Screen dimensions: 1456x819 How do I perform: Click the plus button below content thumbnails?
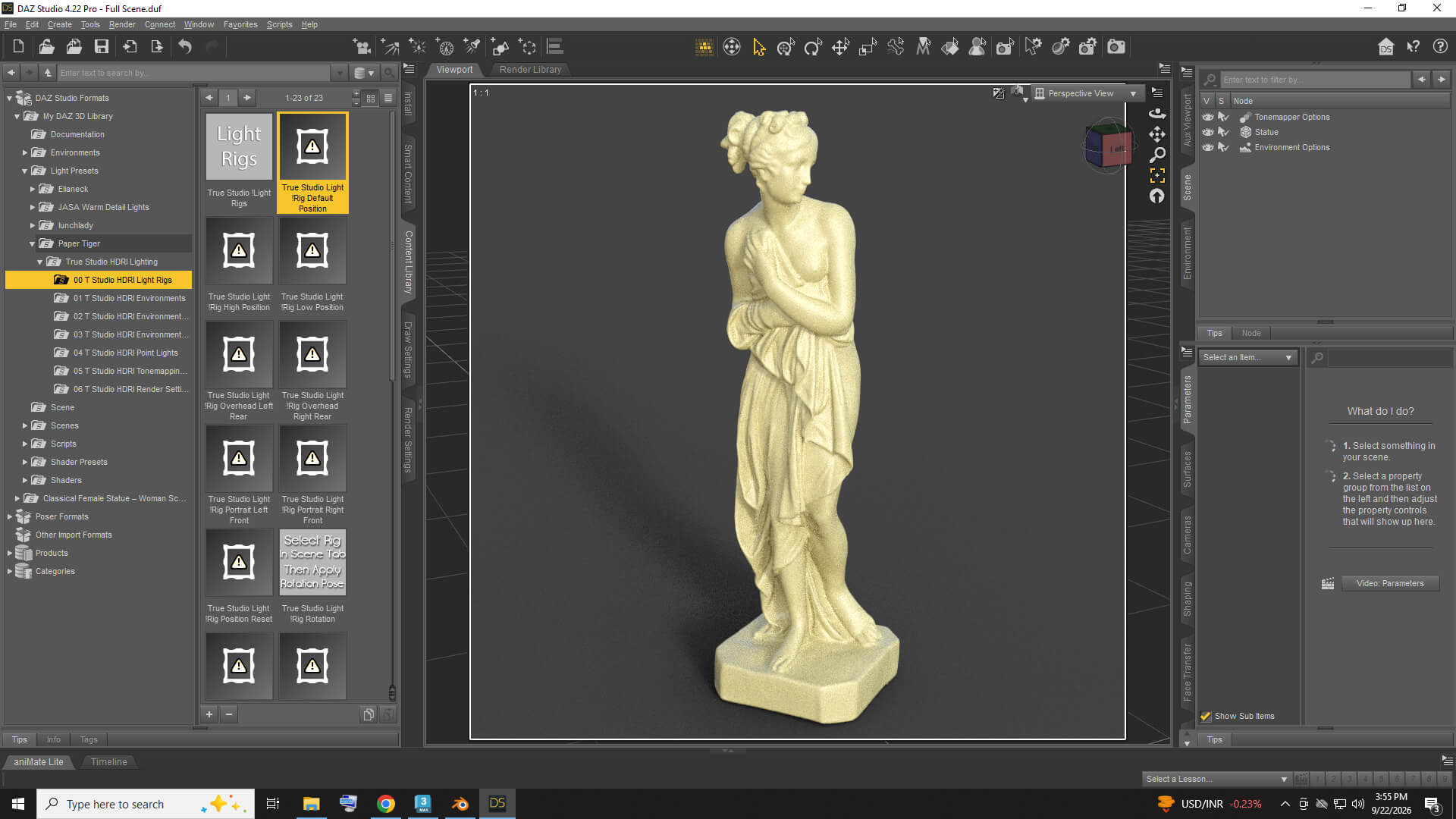point(209,714)
